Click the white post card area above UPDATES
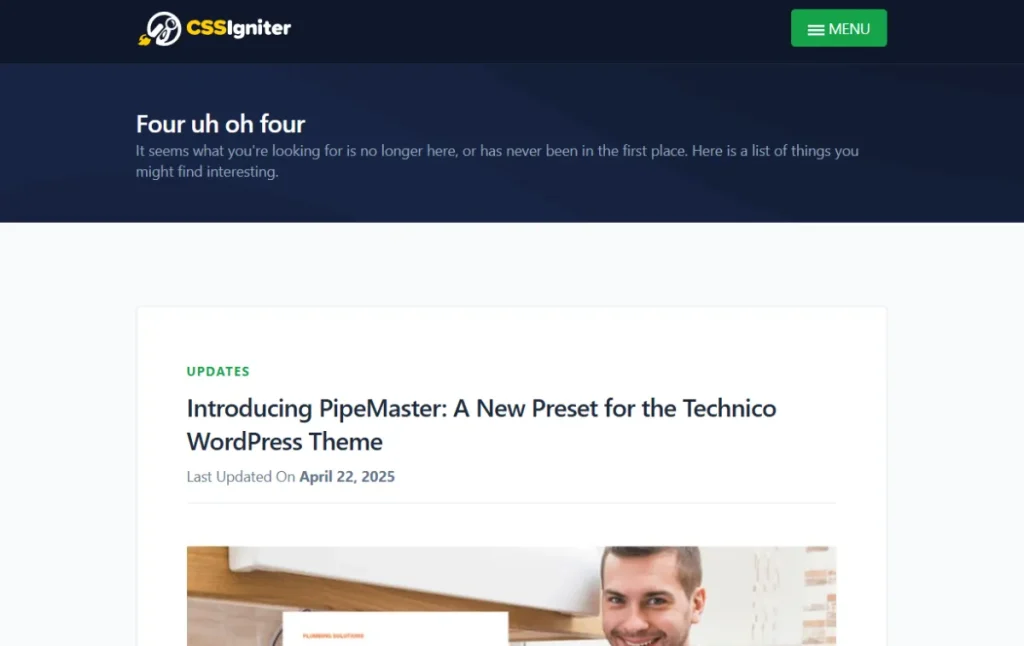 coord(511,333)
